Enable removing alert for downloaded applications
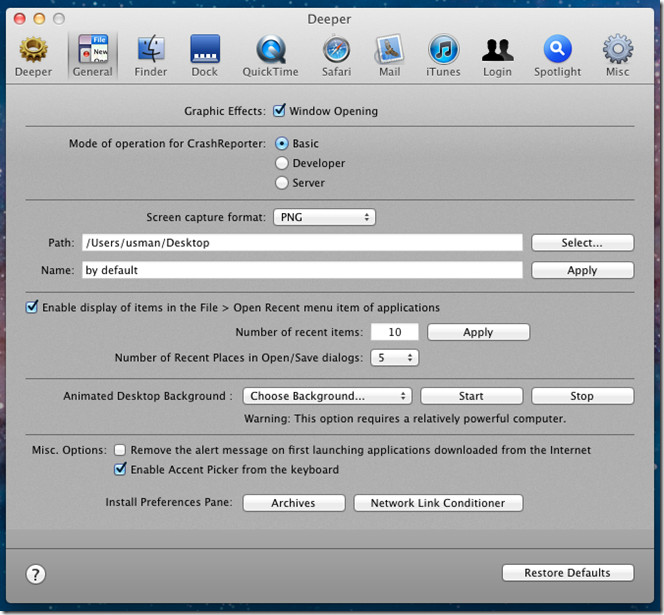 point(120,450)
